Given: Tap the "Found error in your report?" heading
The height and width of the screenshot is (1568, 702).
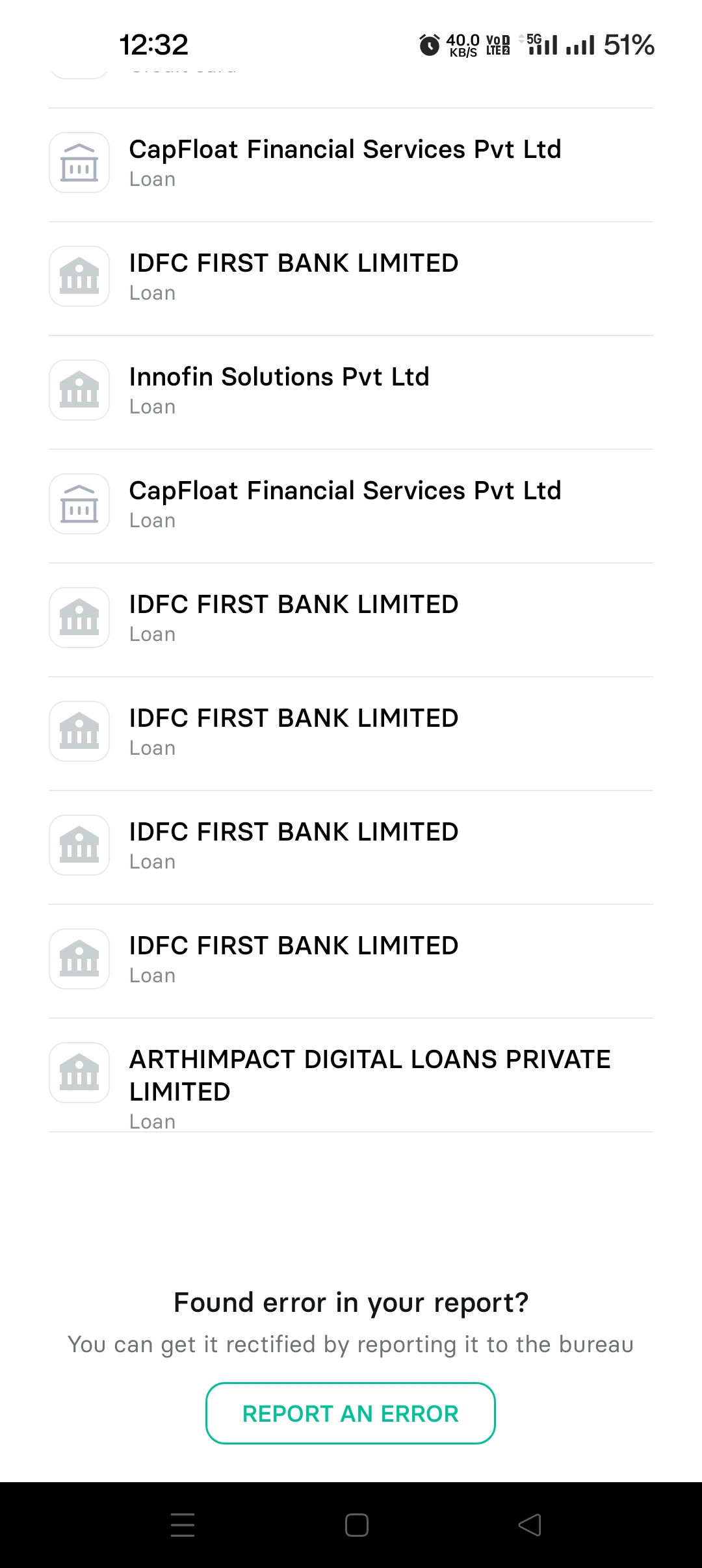Looking at the screenshot, I should 351,1303.
